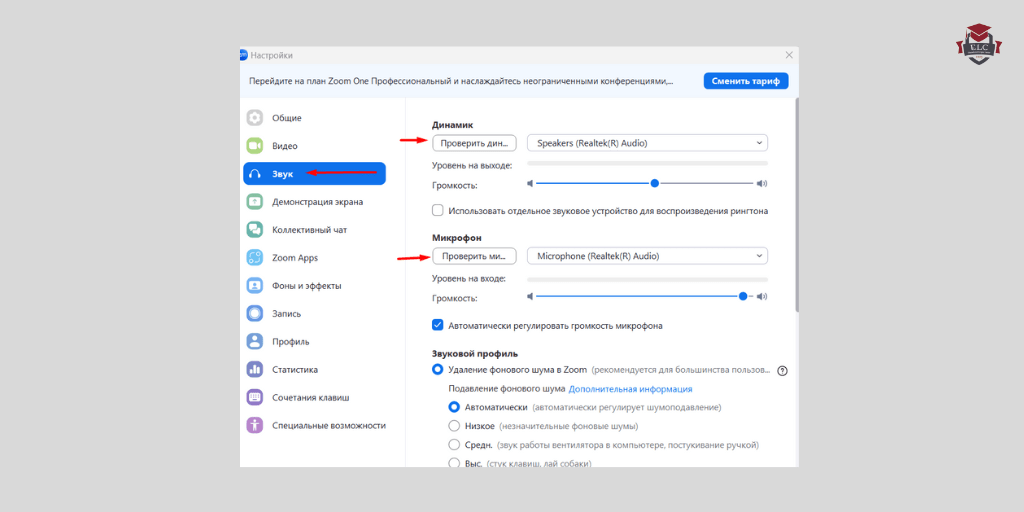Image resolution: width=1024 pixels, height=512 pixels.
Task: Click the Микрофон section heading
Action: pos(456,238)
